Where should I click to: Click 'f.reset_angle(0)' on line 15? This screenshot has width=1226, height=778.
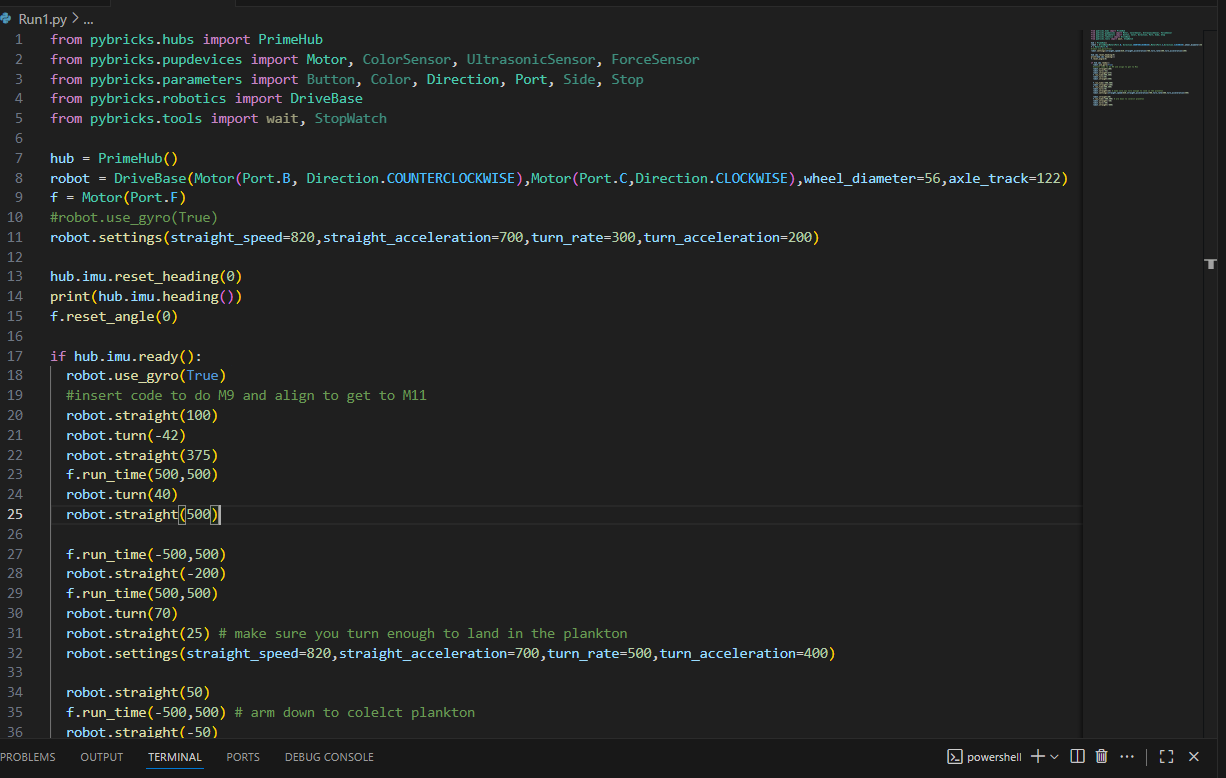point(114,316)
